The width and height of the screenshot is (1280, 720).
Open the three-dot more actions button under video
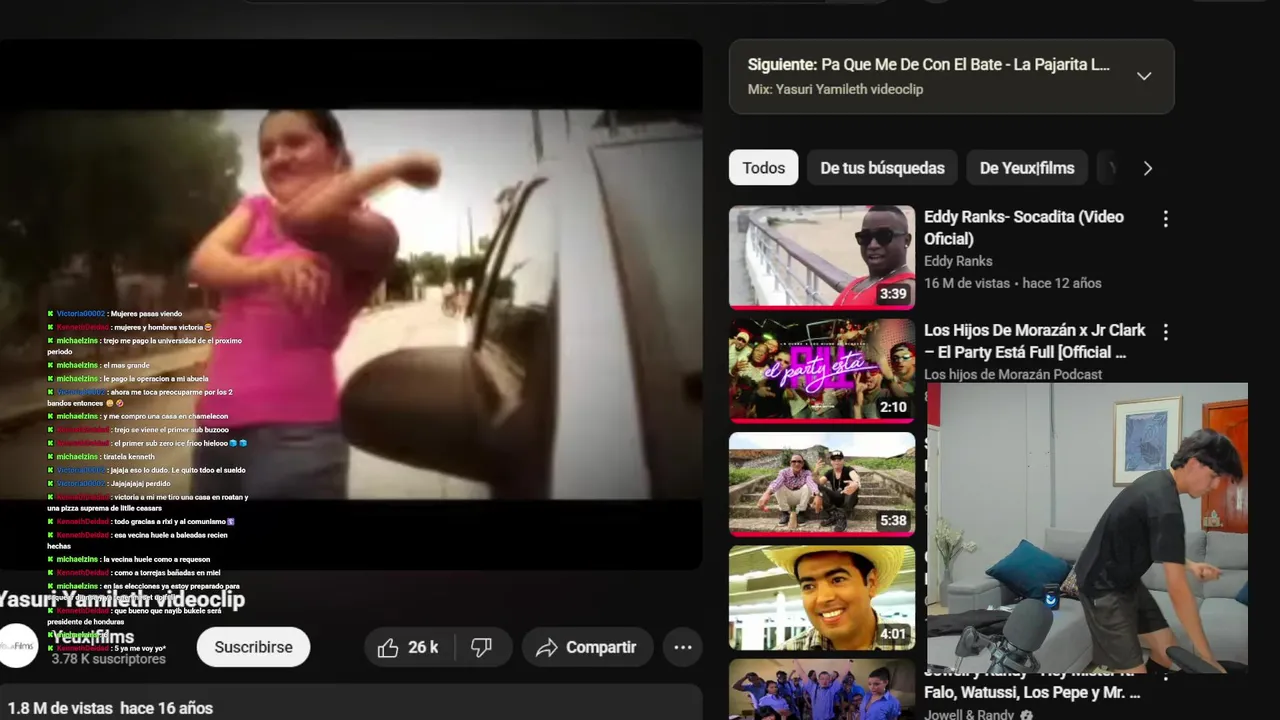(x=683, y=647)
